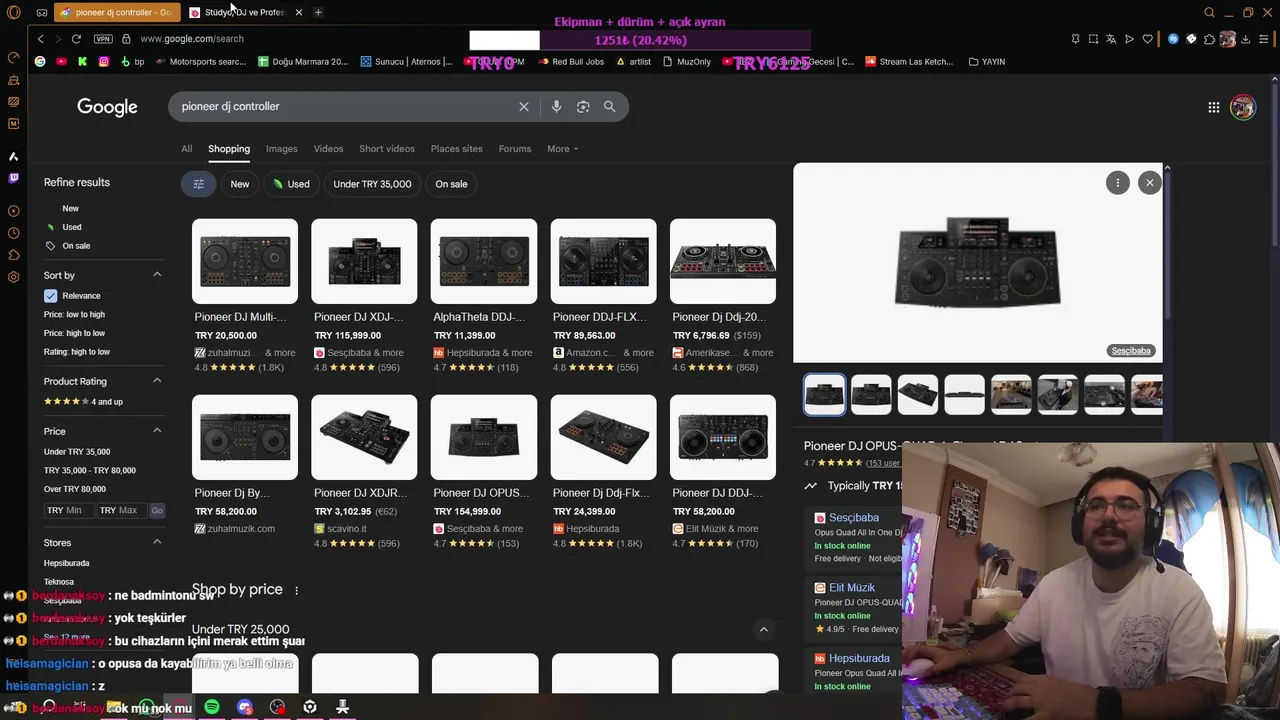Open Twitch in the Opera sidebar
The width and height of the screenshot is (1280, 720).
click(x=13, y=178)
